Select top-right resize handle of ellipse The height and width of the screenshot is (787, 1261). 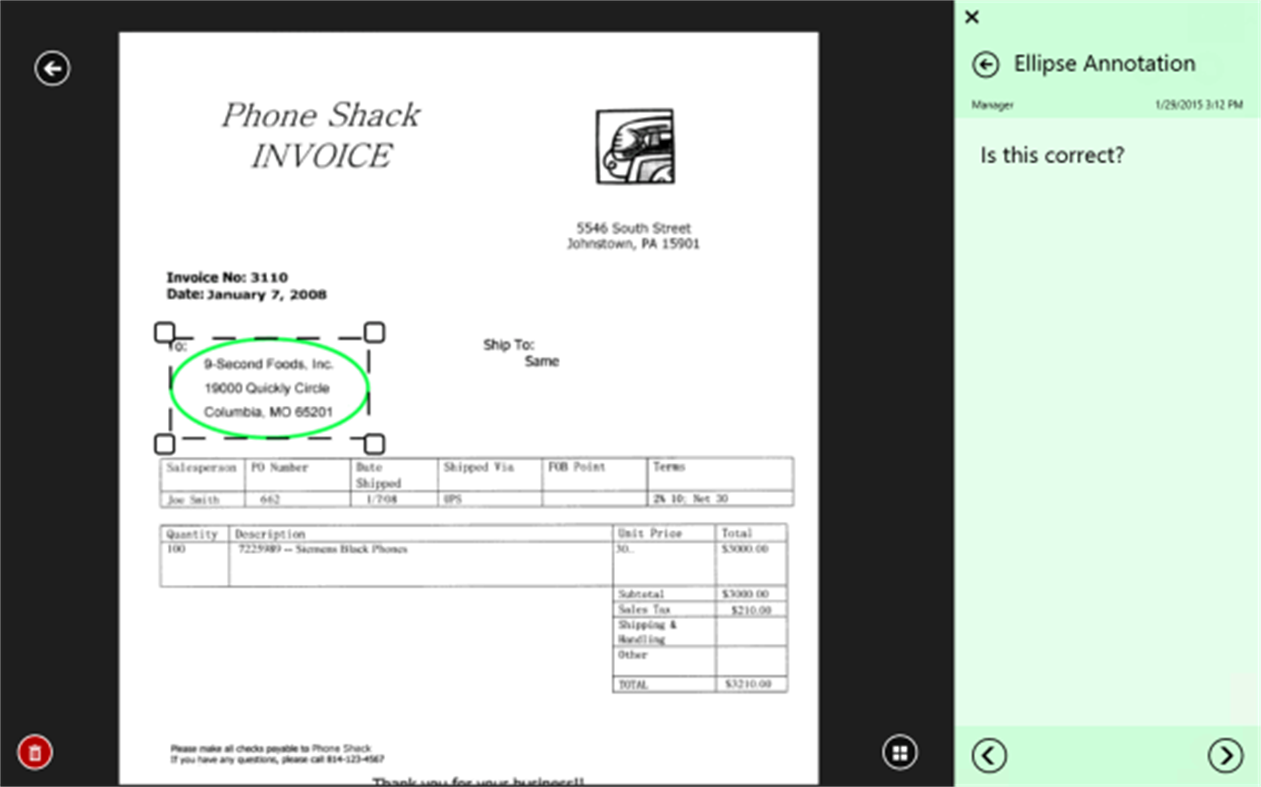click(x=374, y=332)
